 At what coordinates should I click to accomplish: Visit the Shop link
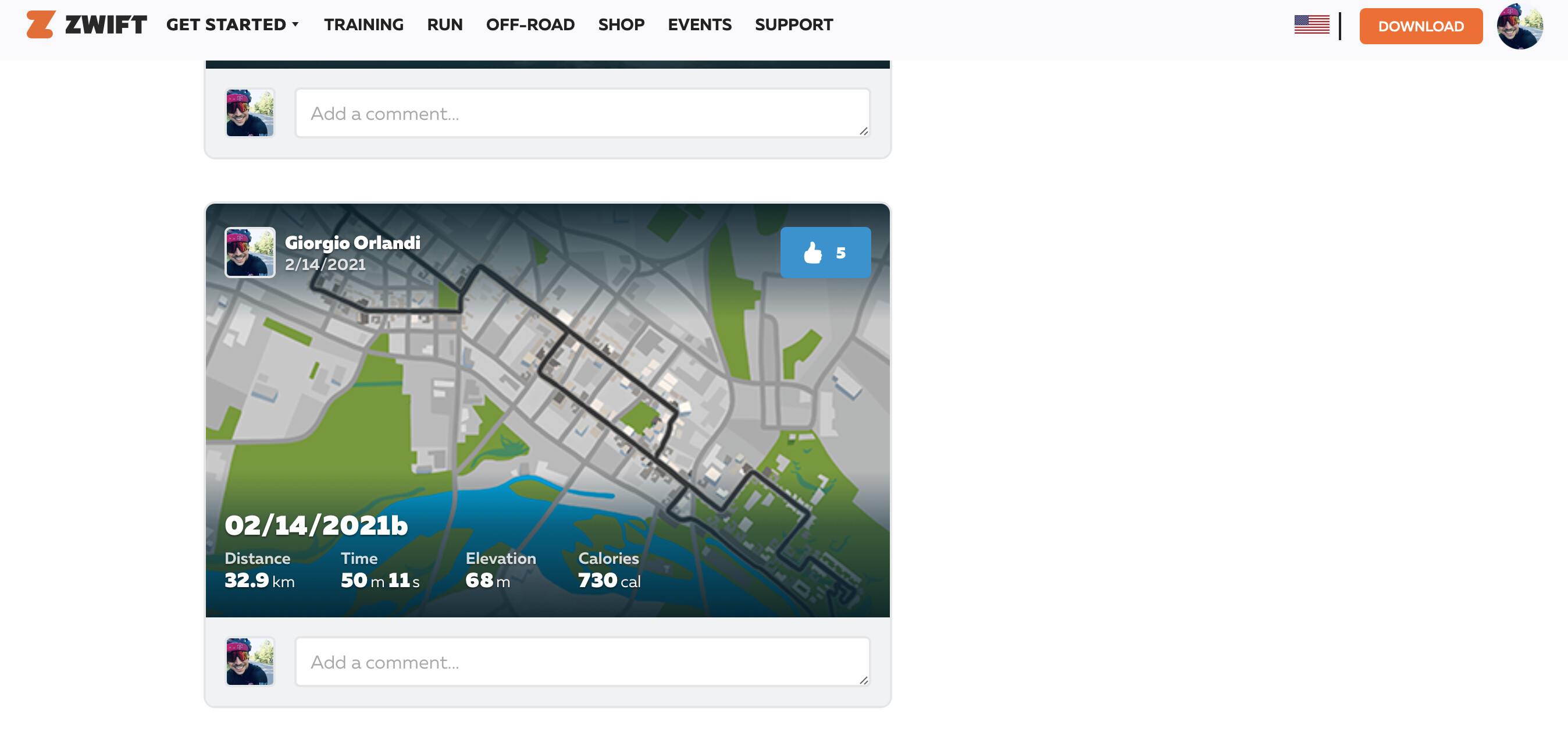[x=621, y=25]
